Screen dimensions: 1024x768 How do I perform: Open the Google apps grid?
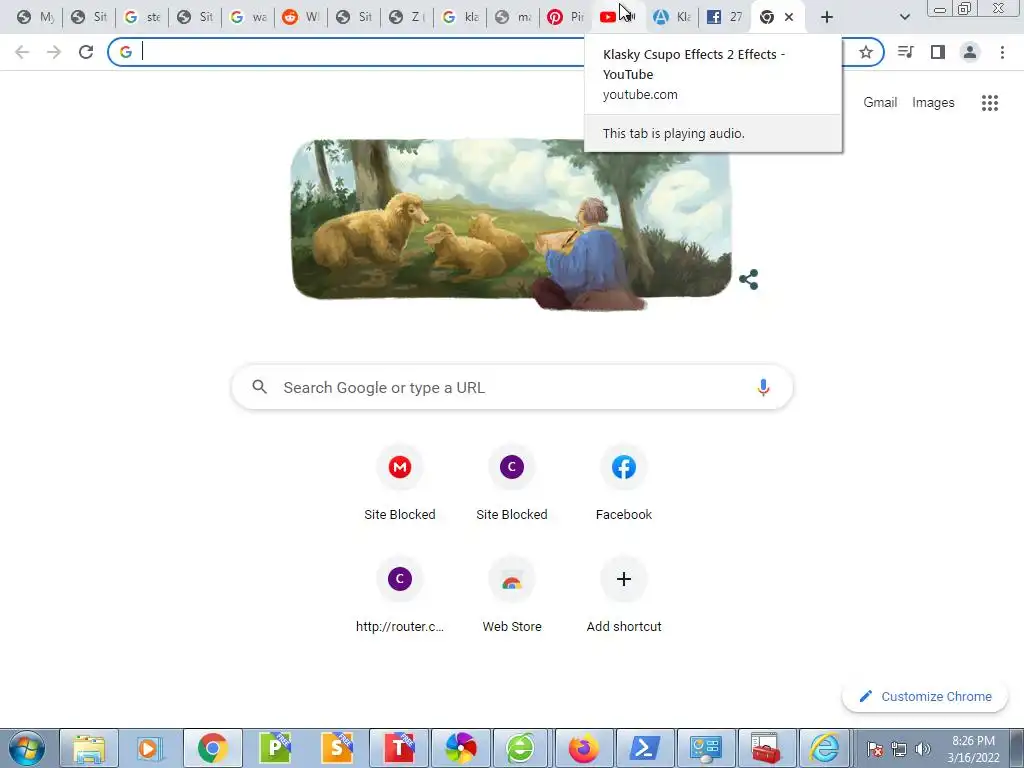pyautogui.click(x=989, y=103)
